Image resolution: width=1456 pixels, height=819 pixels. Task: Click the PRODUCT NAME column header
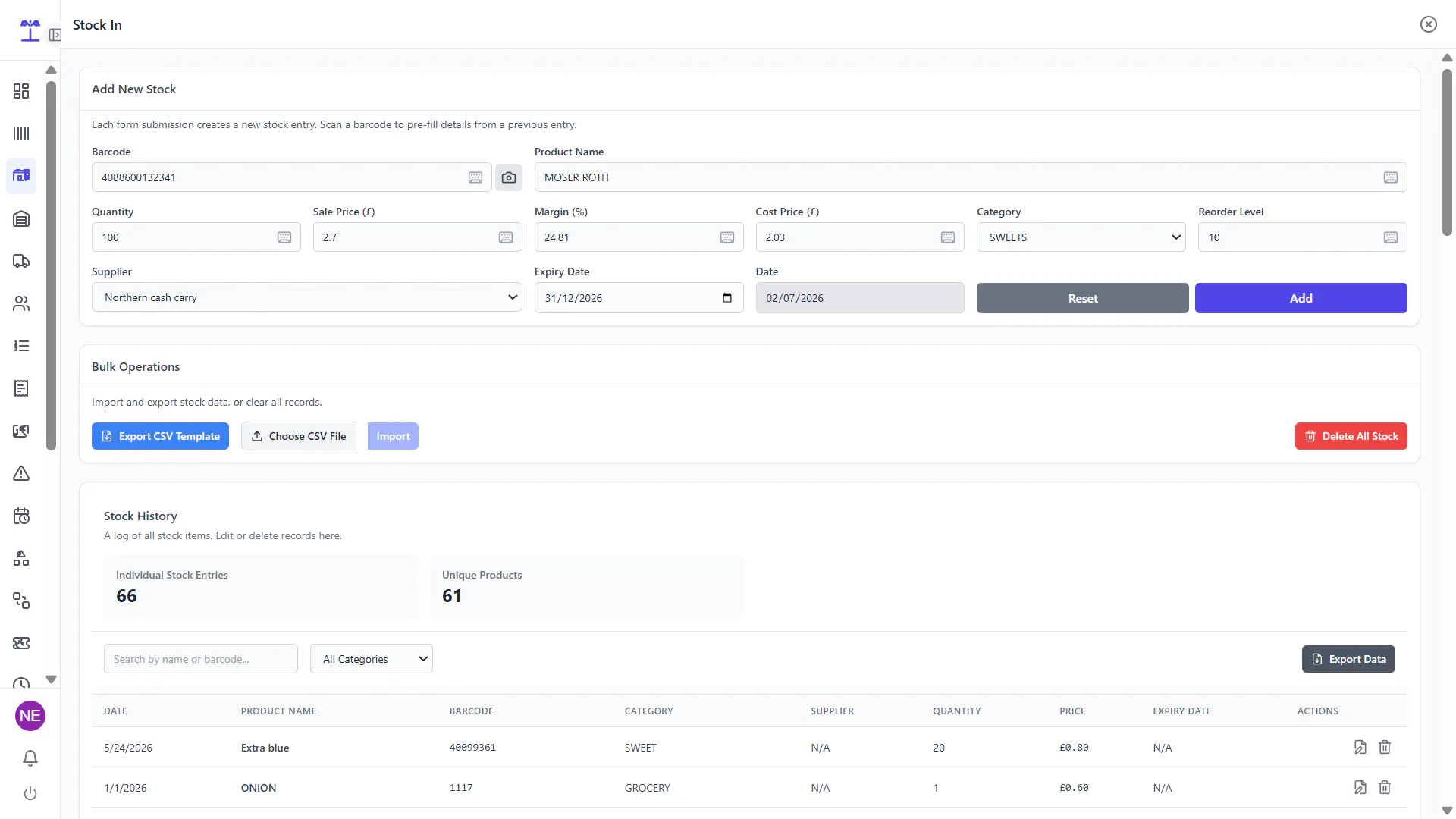[278, 711]
